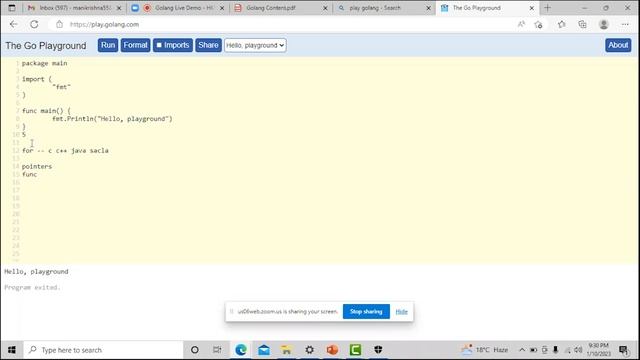
Task: Open the Hello, playground examples dropdown
Action: 255,45
